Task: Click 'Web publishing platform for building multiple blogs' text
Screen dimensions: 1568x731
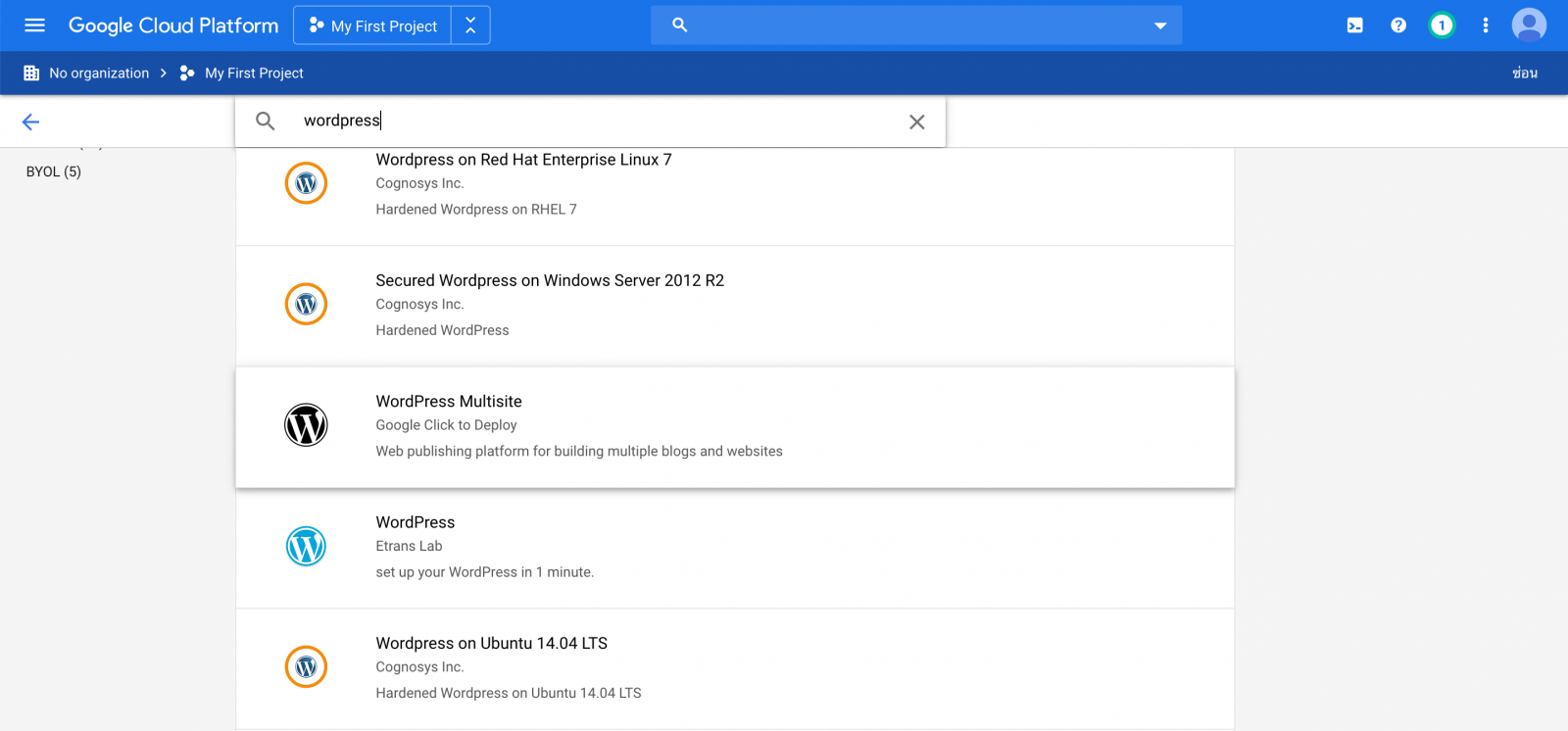Action: click(x=579, y=452)
